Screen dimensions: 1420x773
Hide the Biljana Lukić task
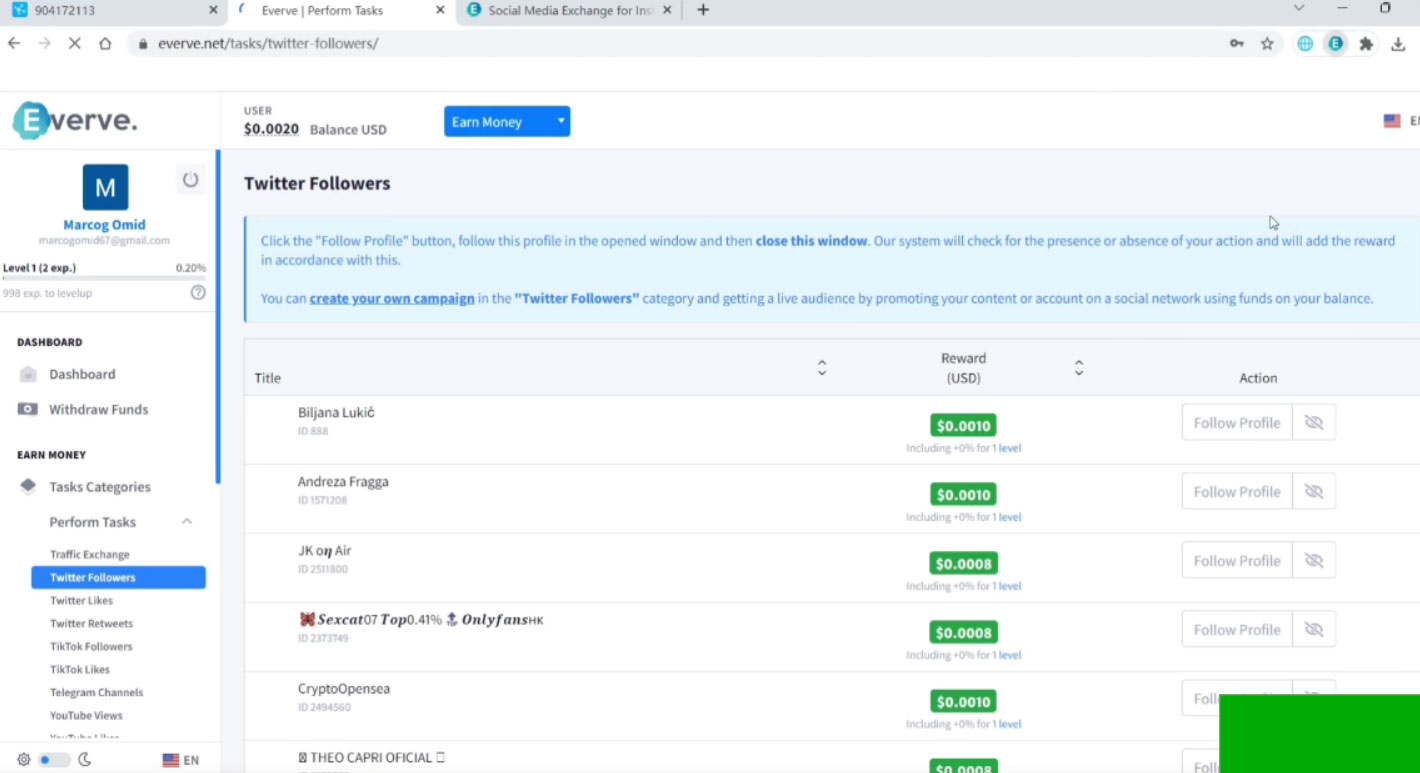tap(1314, 423)
